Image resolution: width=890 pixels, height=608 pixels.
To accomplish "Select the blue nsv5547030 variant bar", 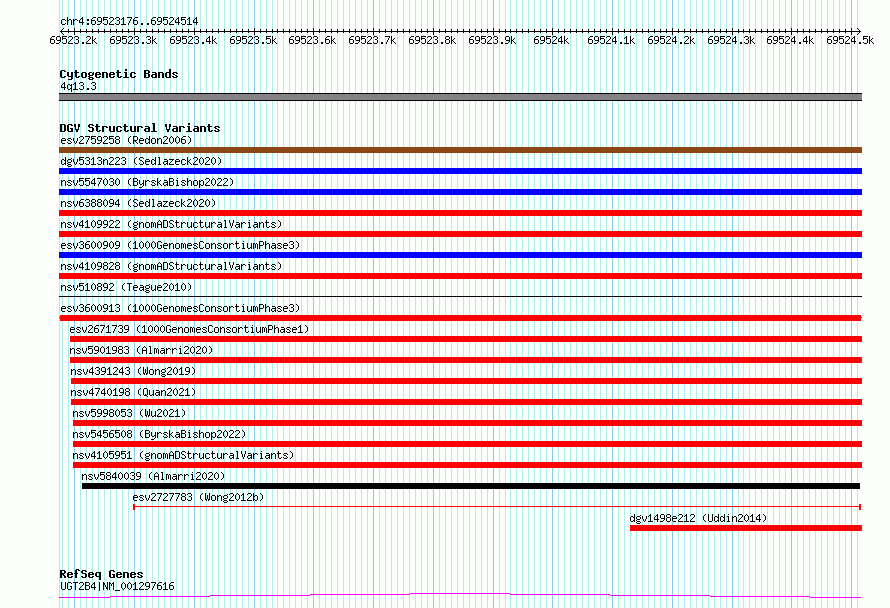I will pyautogui.click(x=460, y=192).
